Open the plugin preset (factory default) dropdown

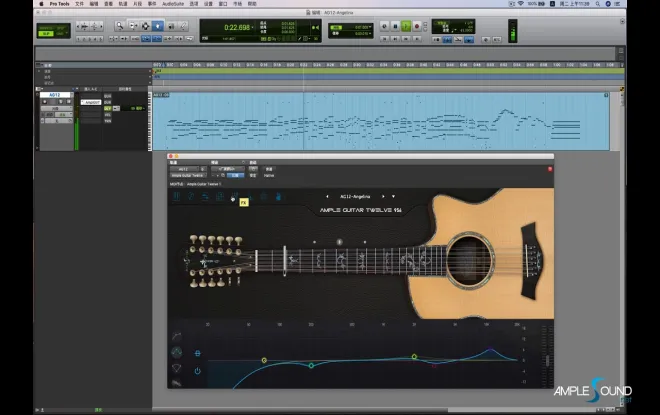[x=228, y=169]
